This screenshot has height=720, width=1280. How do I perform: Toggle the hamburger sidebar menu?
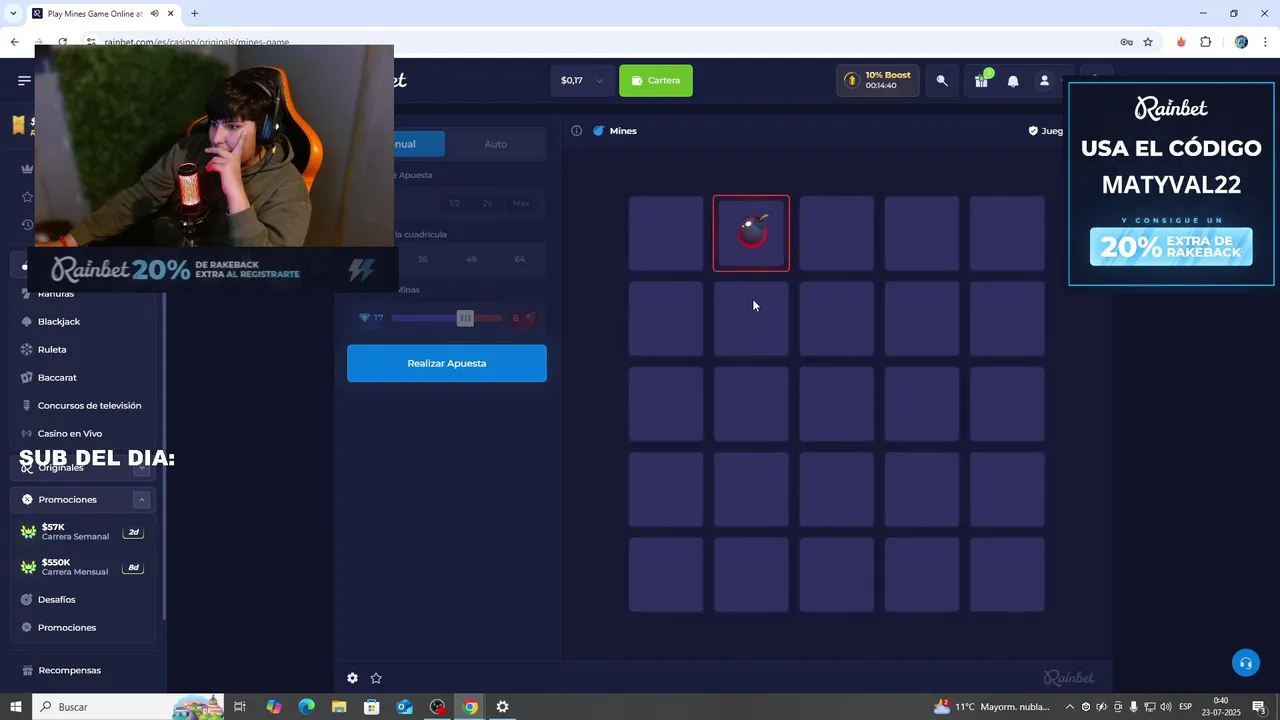(23, 81)
